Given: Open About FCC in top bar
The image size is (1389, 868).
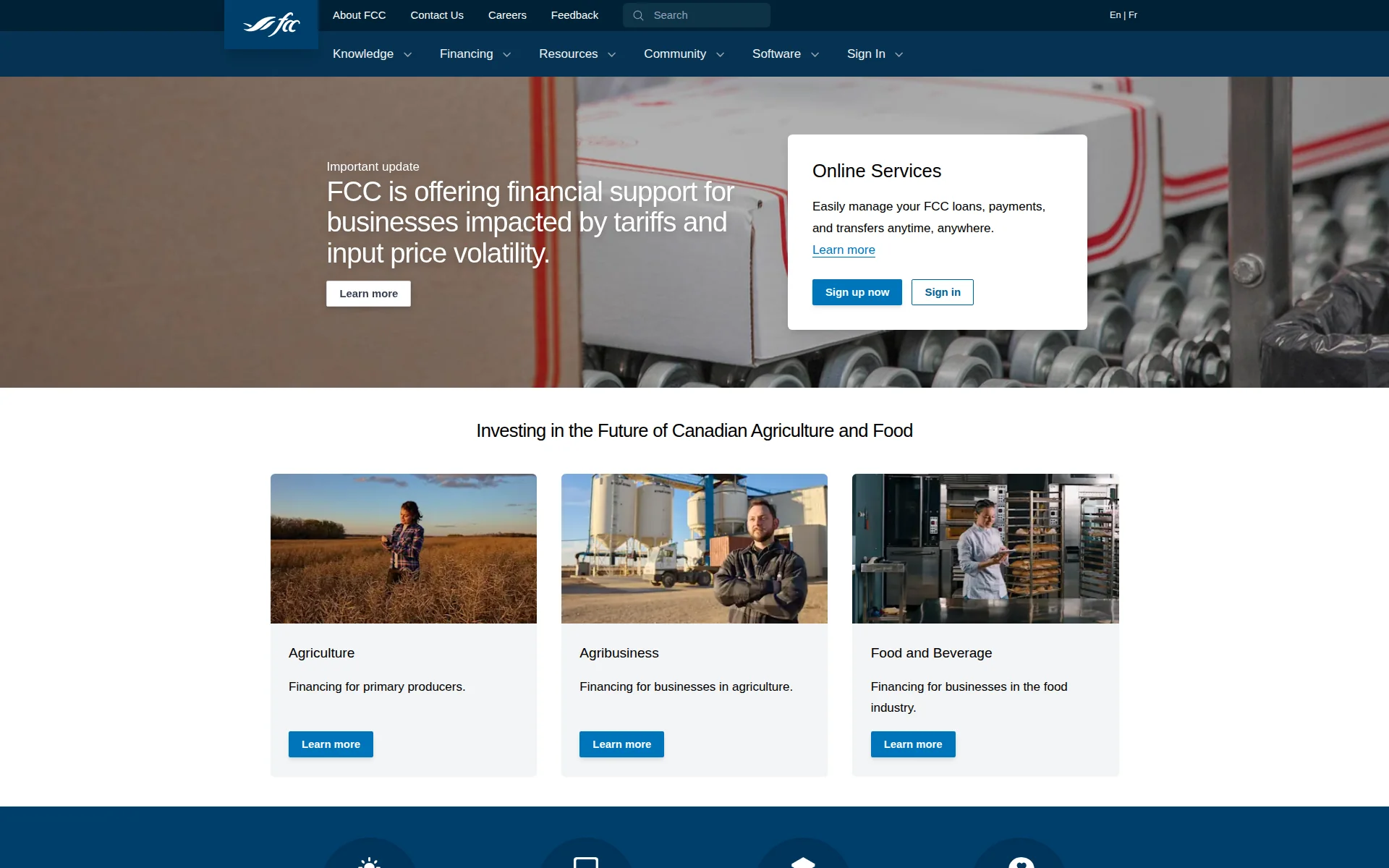Looking at the screenshot, I should 359,15.
